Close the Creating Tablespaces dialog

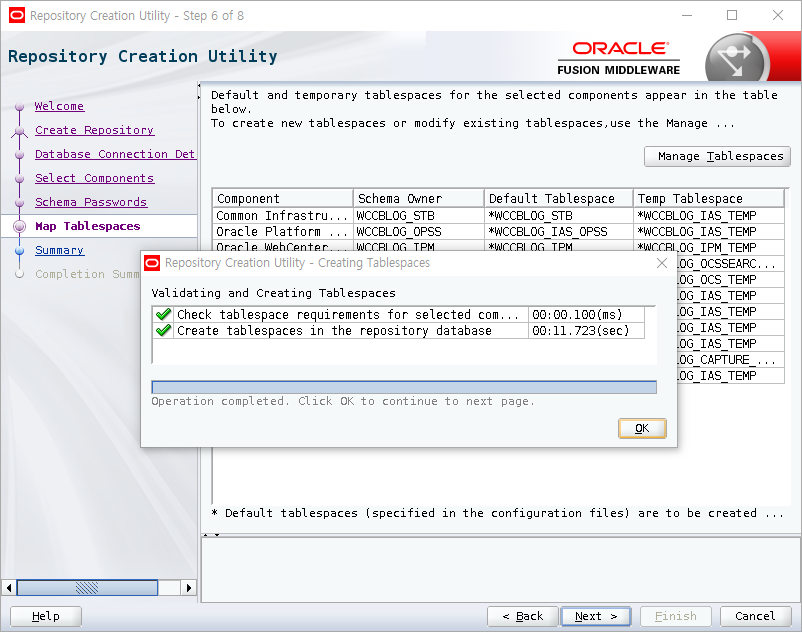[x=661, y=263]
